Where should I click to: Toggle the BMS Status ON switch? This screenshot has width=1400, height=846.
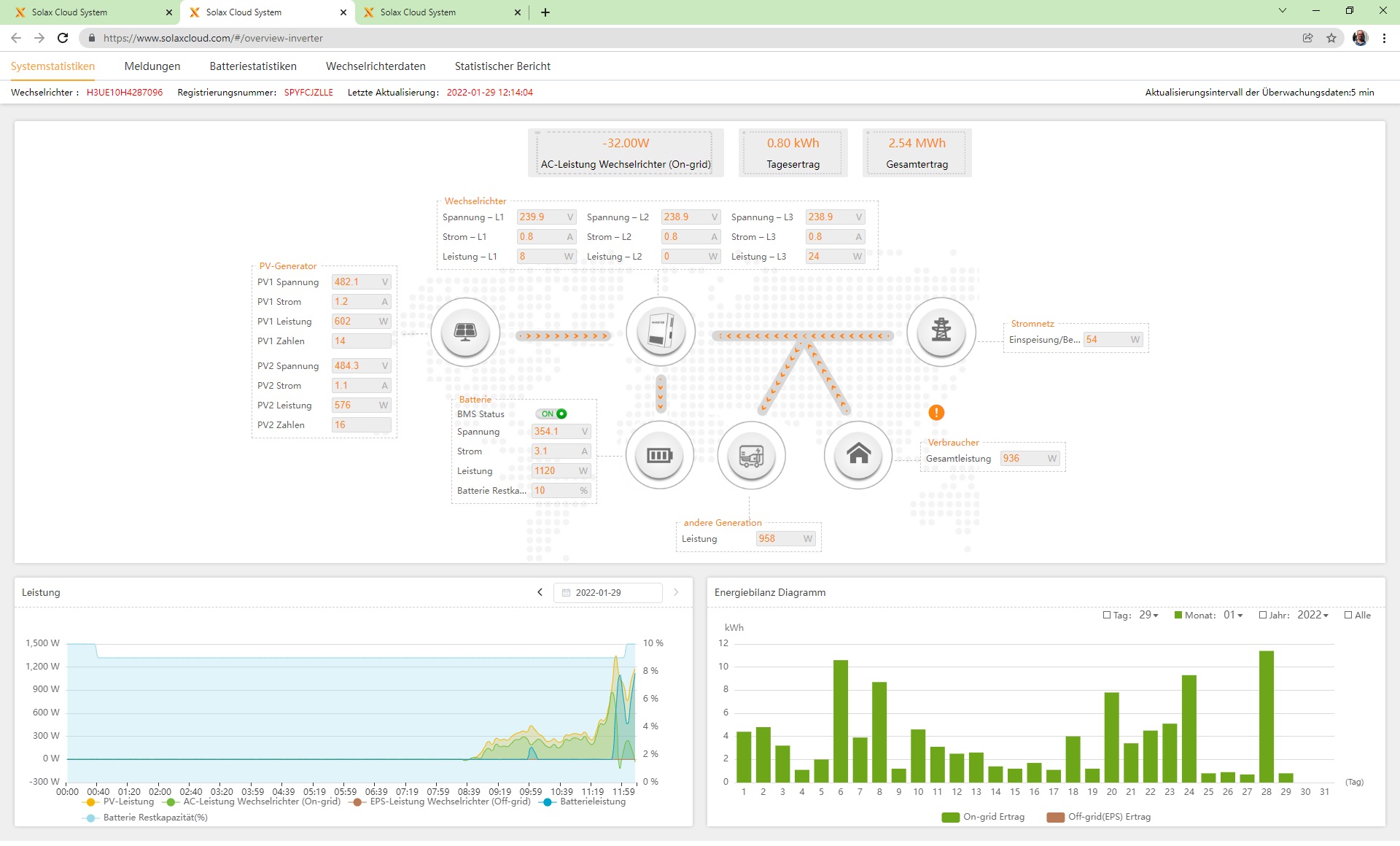552,414
